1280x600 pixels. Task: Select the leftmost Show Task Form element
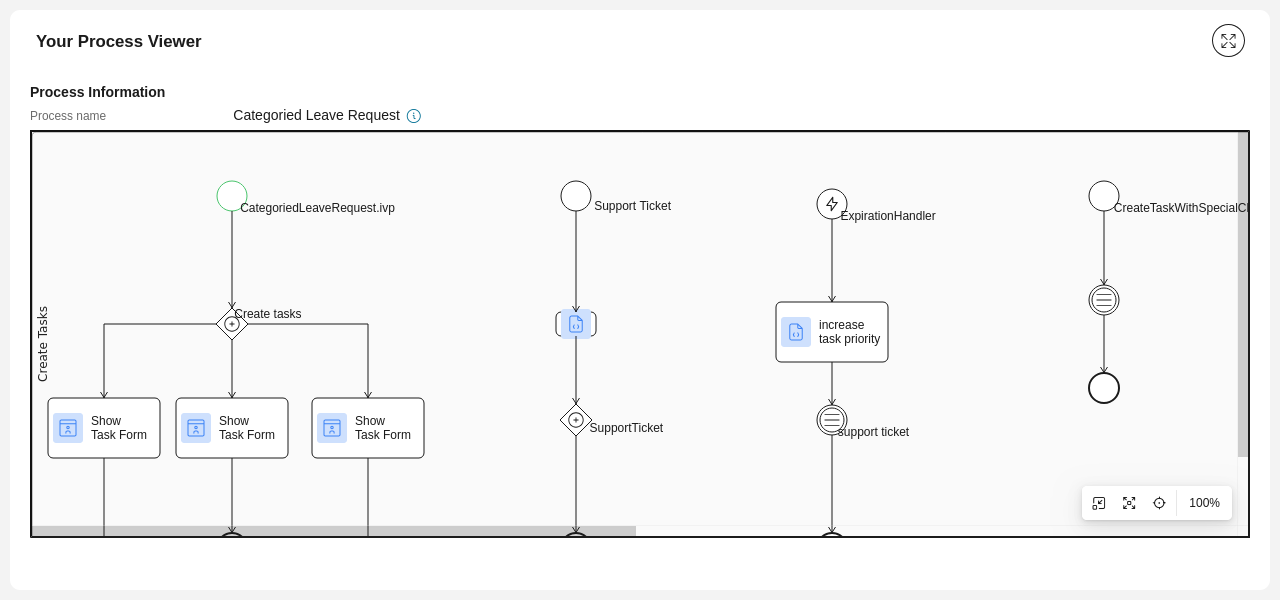[104, 428]
